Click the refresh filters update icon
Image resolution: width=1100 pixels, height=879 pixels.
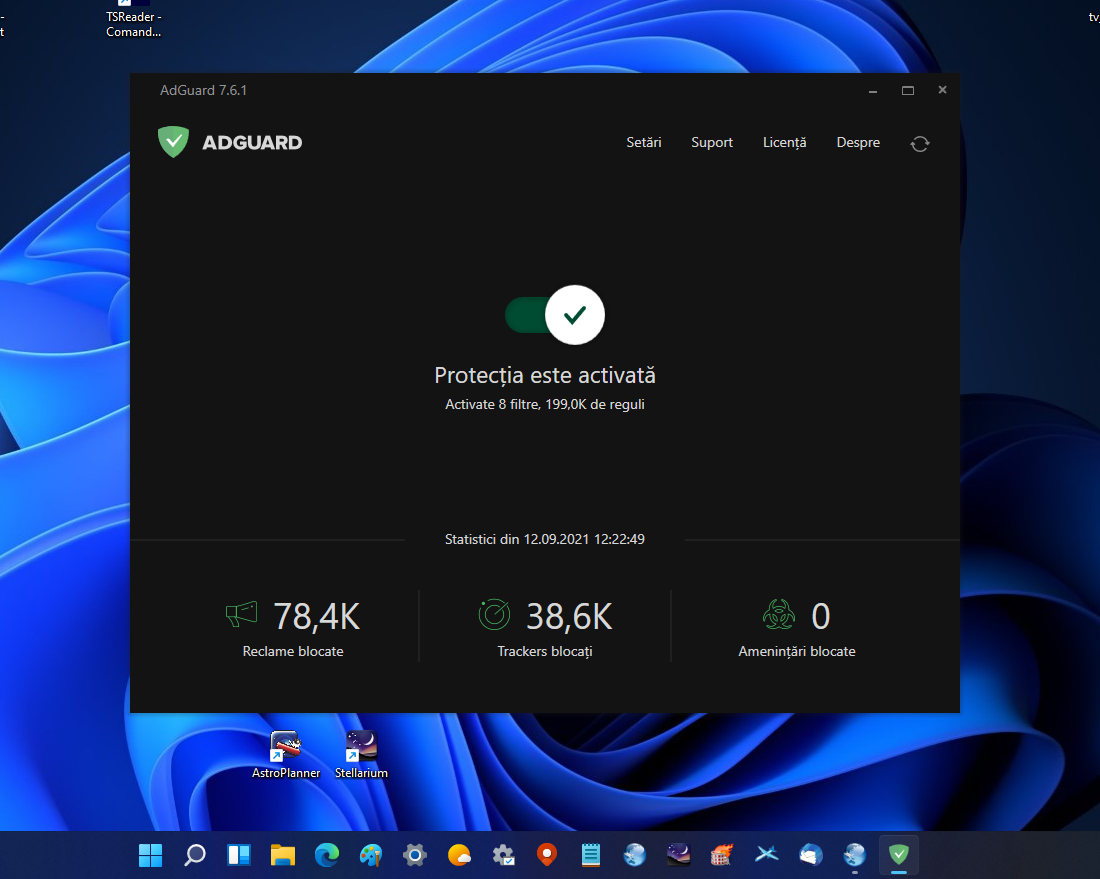tap(920, 144)
